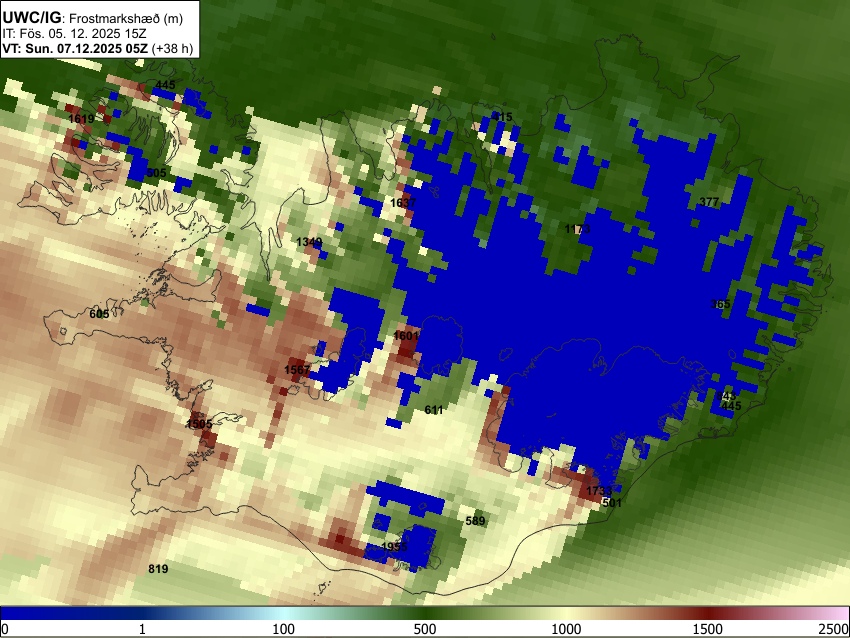This screenshot has height=638, width=850.
Task: Select the '377' height value
Action: pos(709,202)
